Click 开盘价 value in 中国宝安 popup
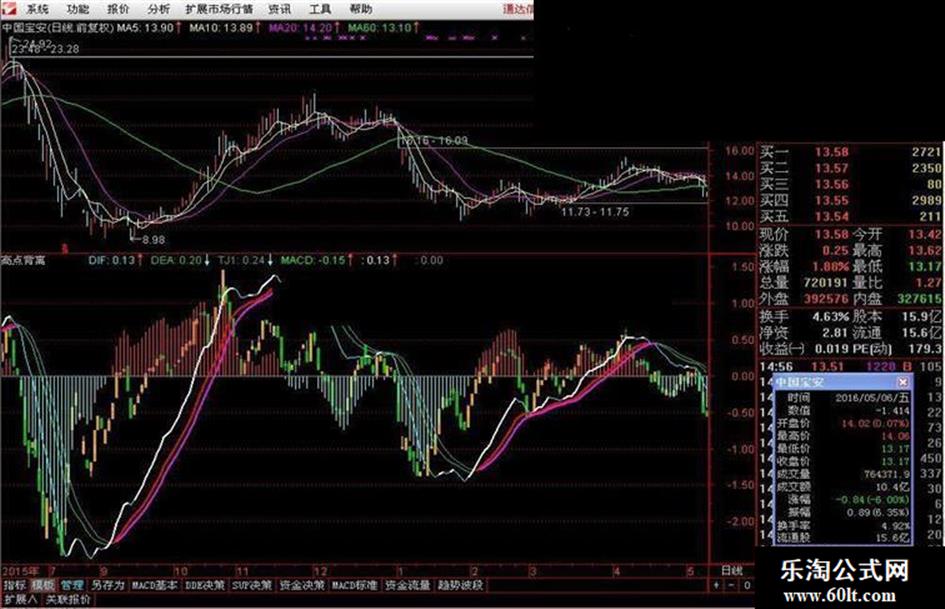Screen dimensions: 945x609 pos(875,423)
